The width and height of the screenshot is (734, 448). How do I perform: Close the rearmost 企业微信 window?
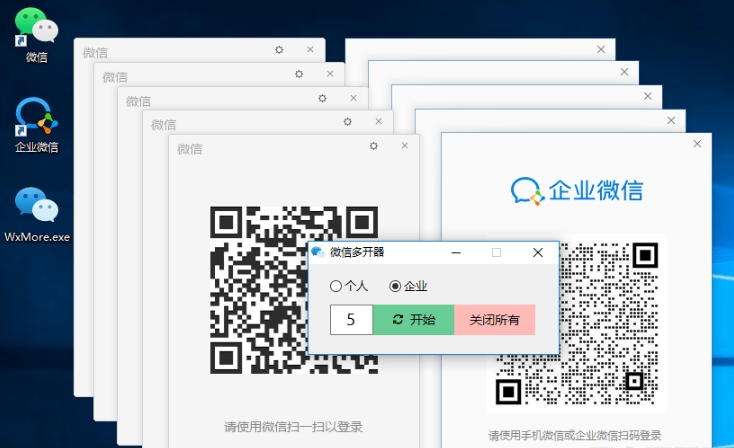[x=601, y=49]
